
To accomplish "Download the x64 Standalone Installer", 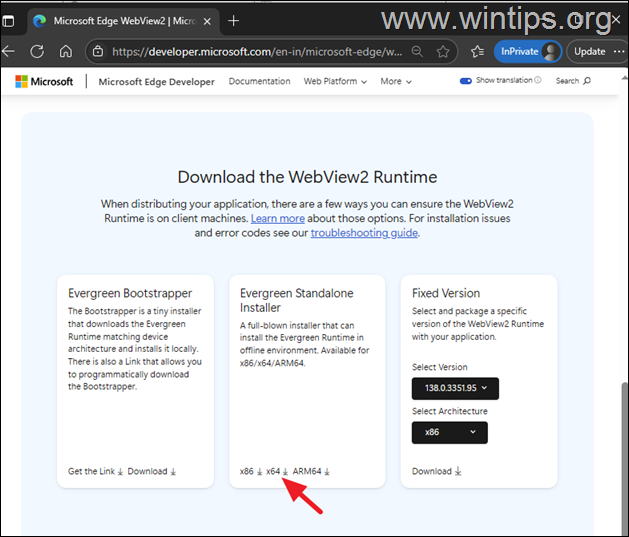I will 277,471.
